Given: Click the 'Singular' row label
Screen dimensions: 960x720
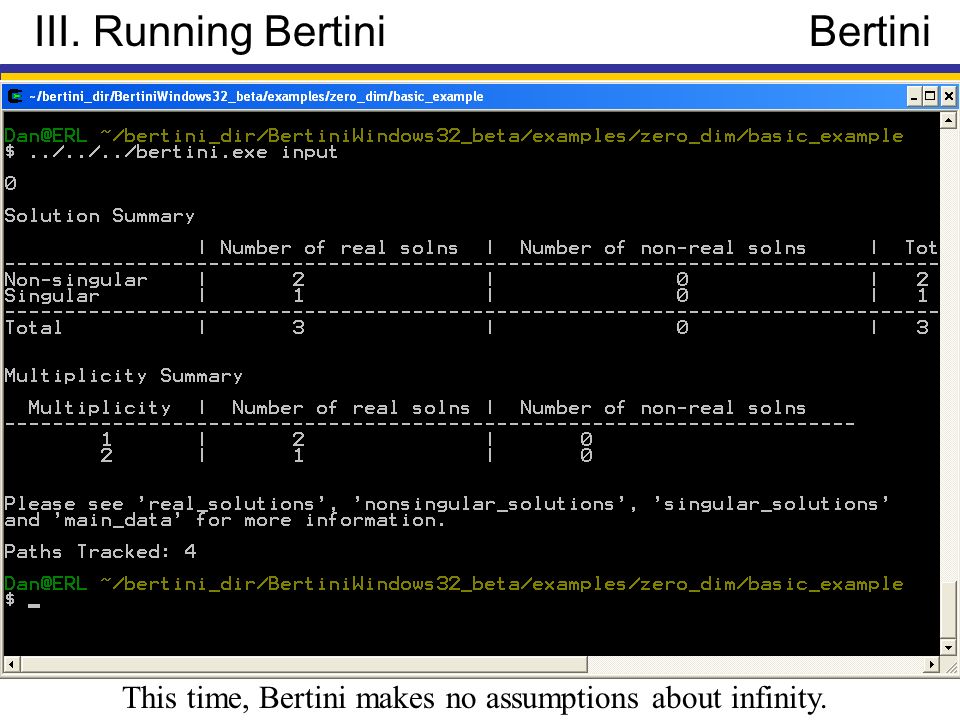Looking at the screenshot, I should (51, 296).
